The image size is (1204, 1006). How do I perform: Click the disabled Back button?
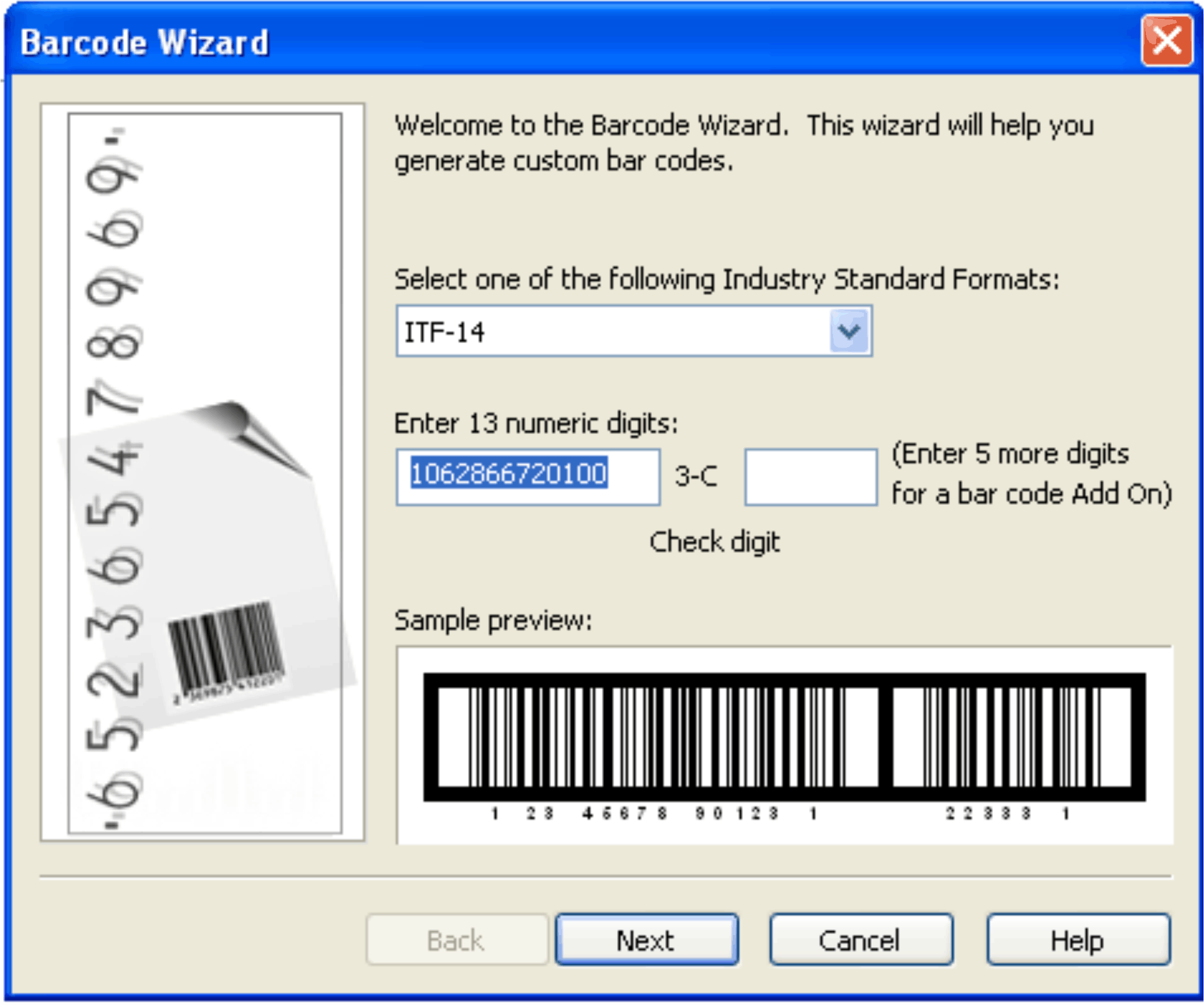(x=457, y=939)
